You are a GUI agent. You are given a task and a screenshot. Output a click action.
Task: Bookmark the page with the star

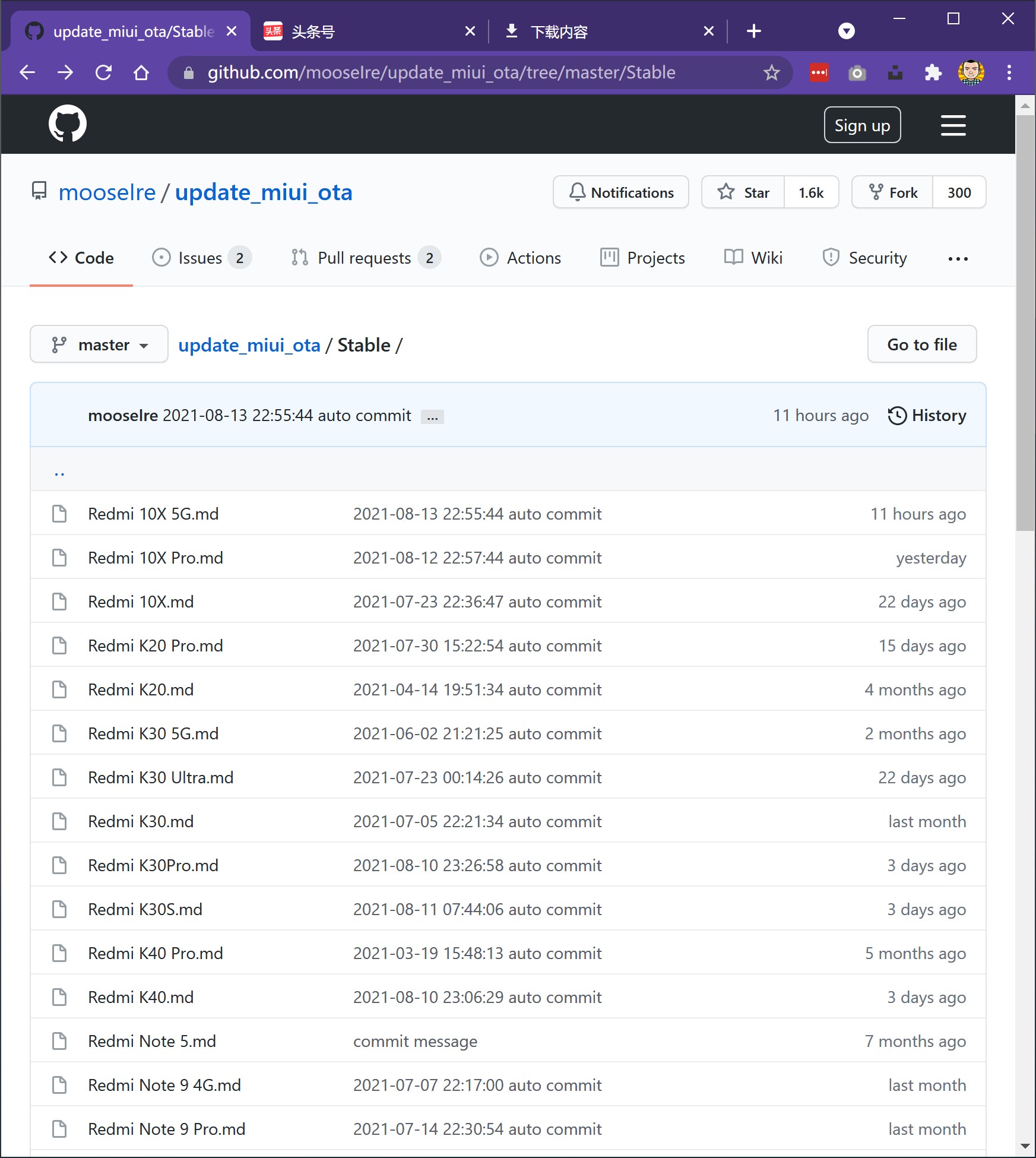point(770,72)
